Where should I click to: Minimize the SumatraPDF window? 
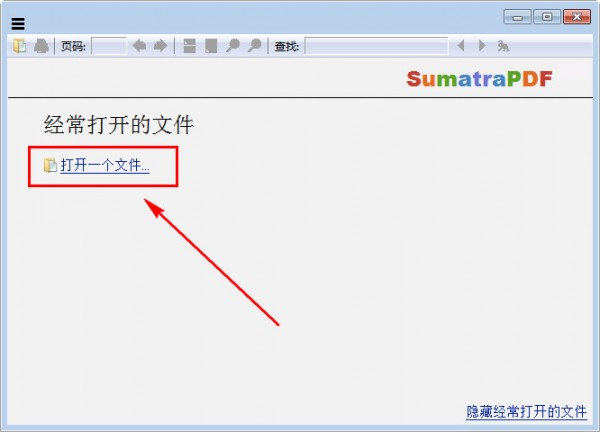click(x=517, y=17)
